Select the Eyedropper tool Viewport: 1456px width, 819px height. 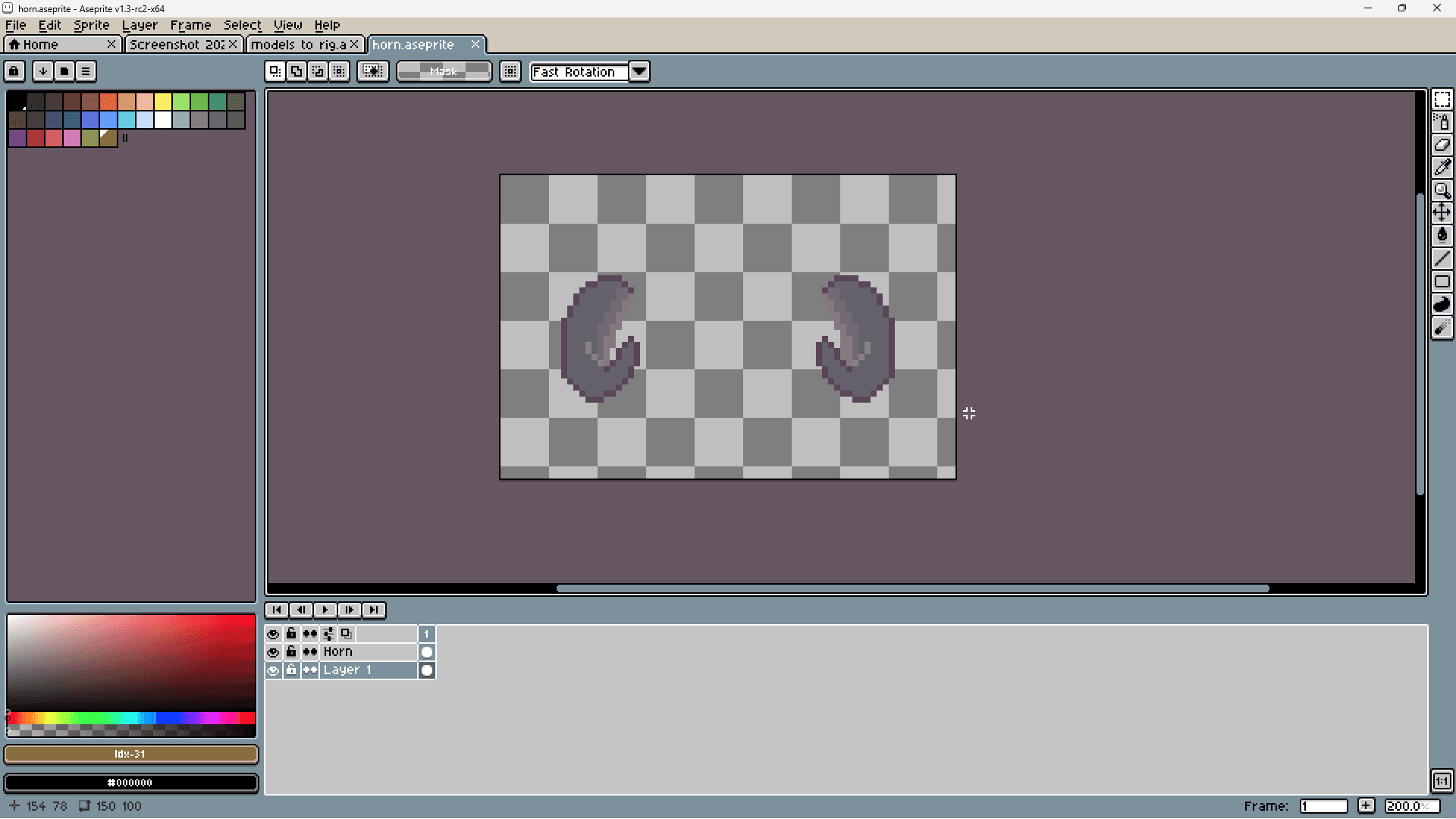click(1442, 168)
